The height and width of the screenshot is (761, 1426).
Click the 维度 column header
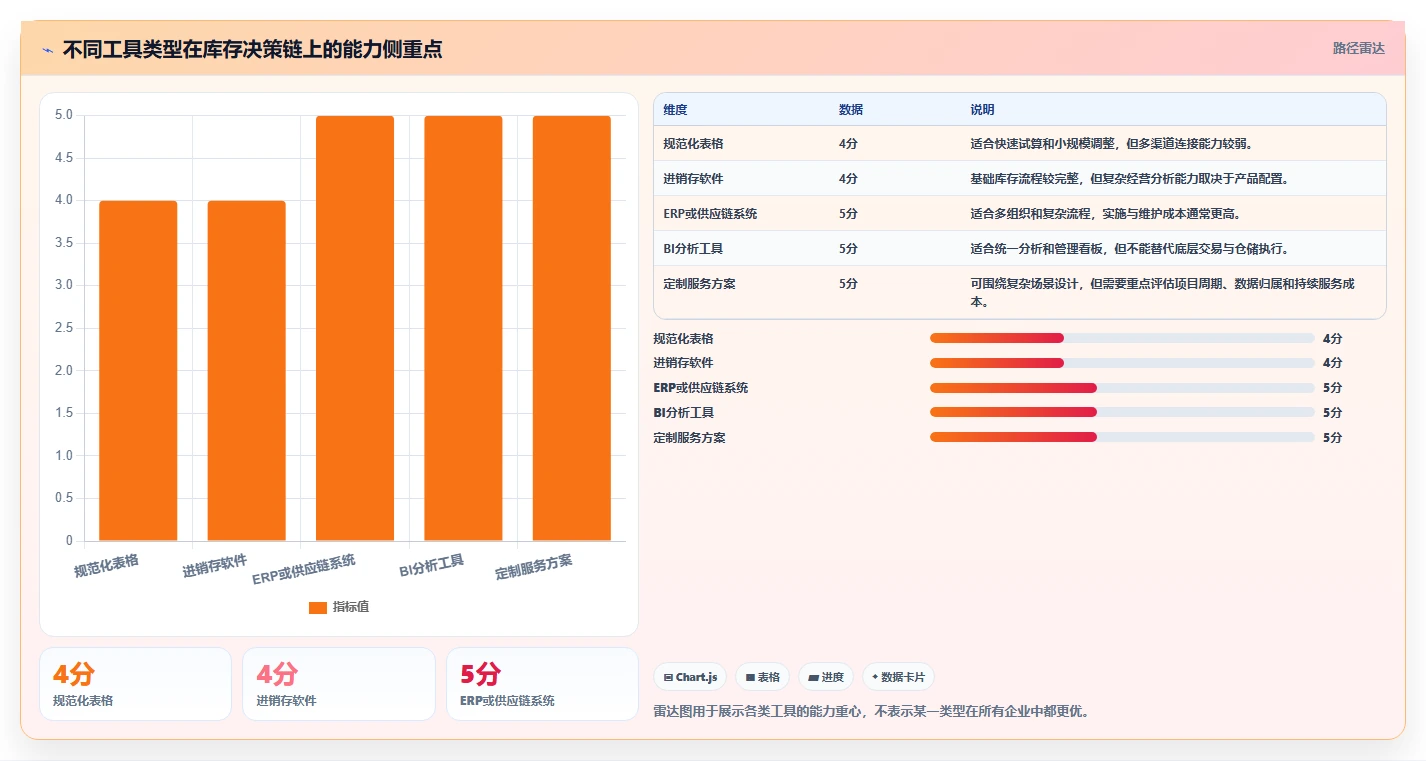pyautogui.click(x=675, y=110)
